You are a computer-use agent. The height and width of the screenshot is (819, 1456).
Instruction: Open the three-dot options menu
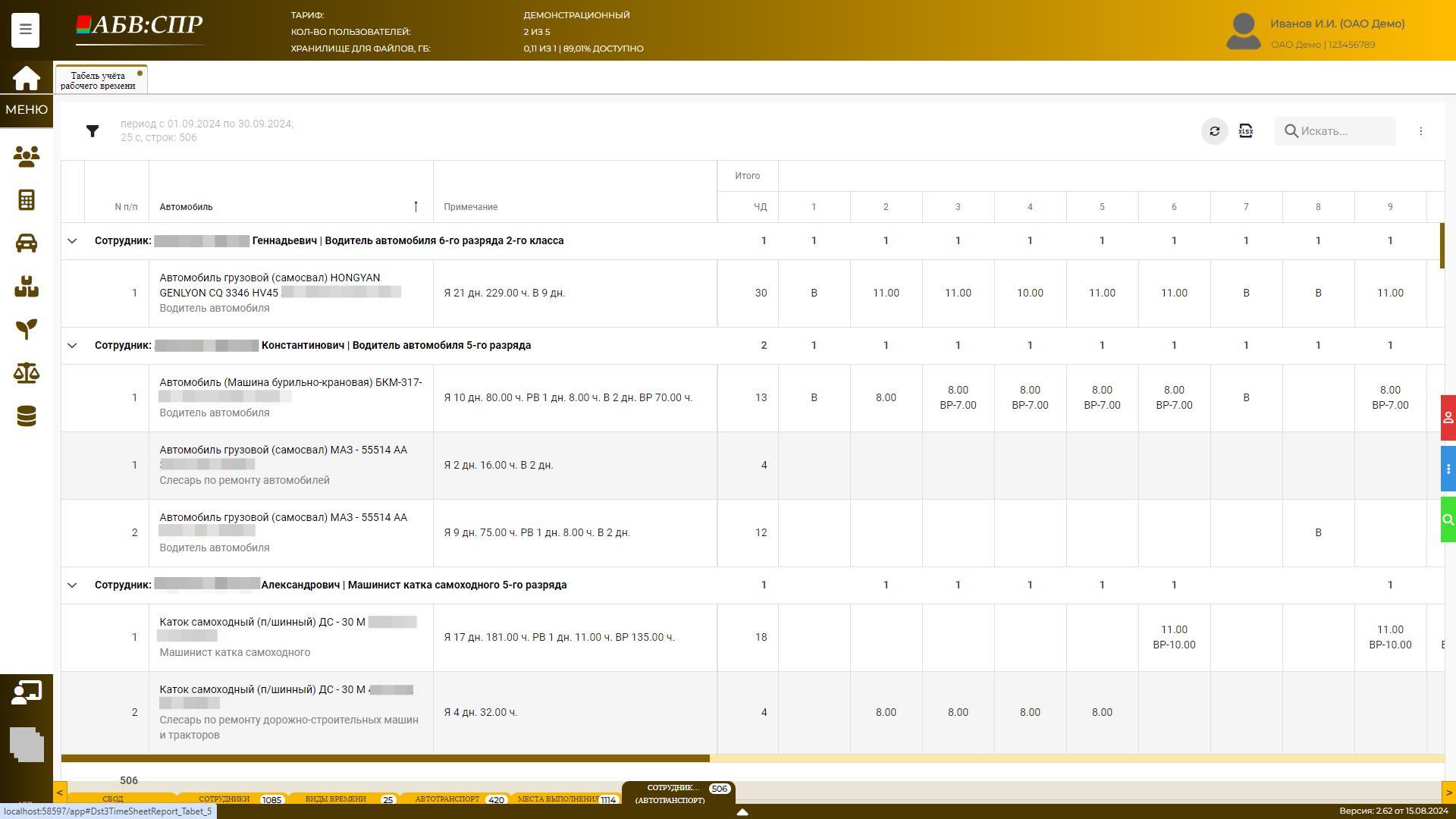[1421, 131]
